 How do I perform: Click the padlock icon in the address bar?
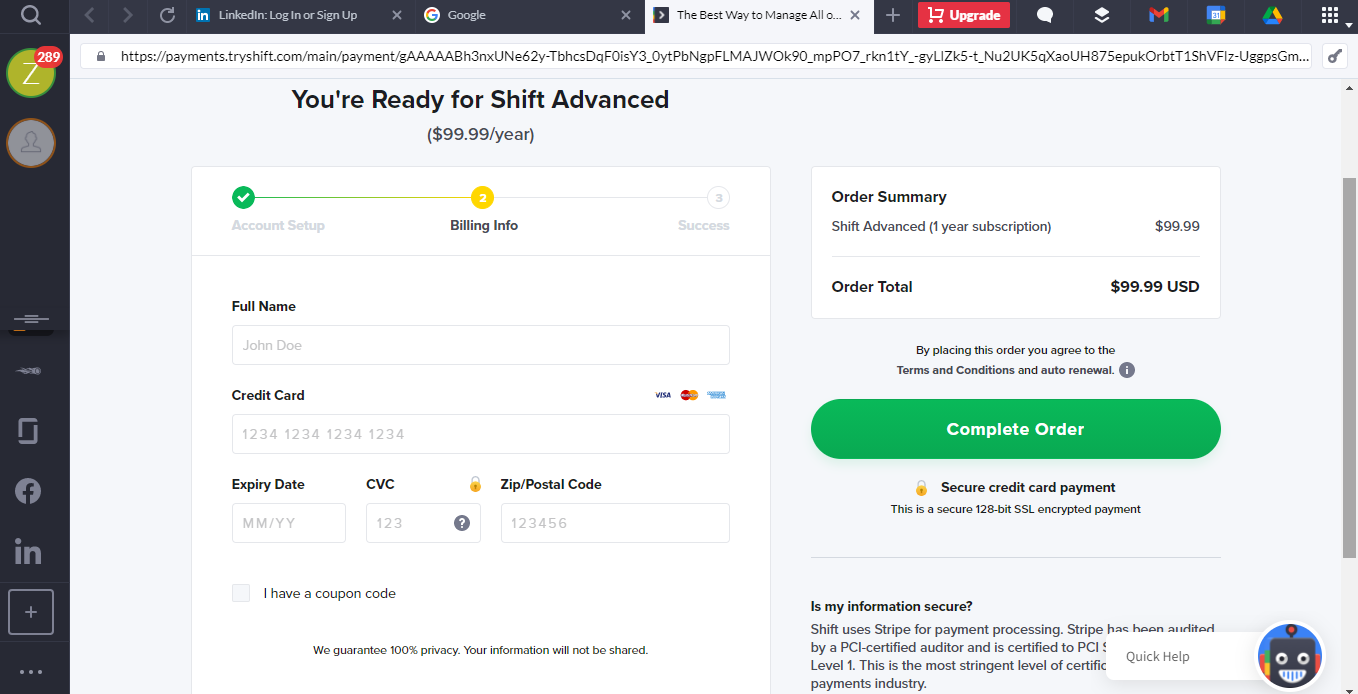100,56
